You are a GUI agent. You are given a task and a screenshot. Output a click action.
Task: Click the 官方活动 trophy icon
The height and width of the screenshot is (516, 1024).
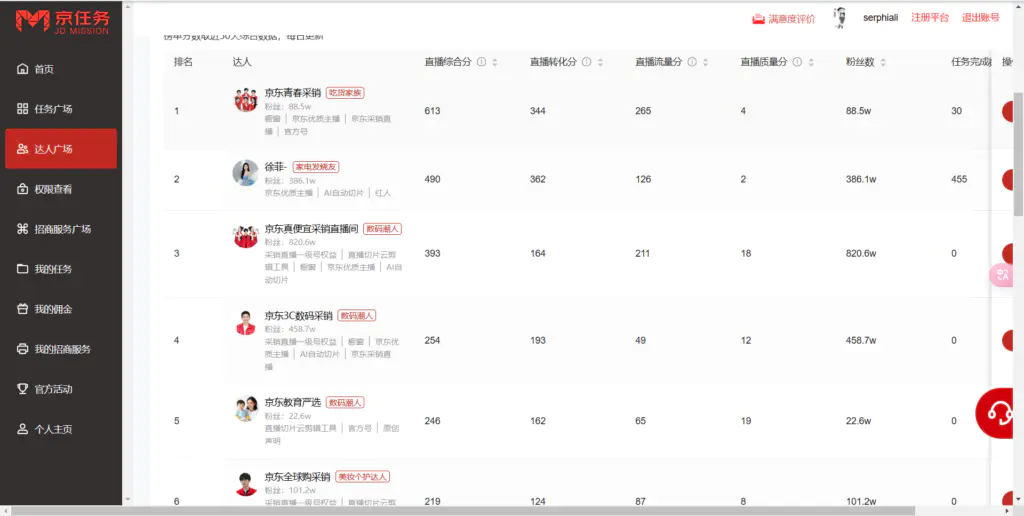point(23,389)
